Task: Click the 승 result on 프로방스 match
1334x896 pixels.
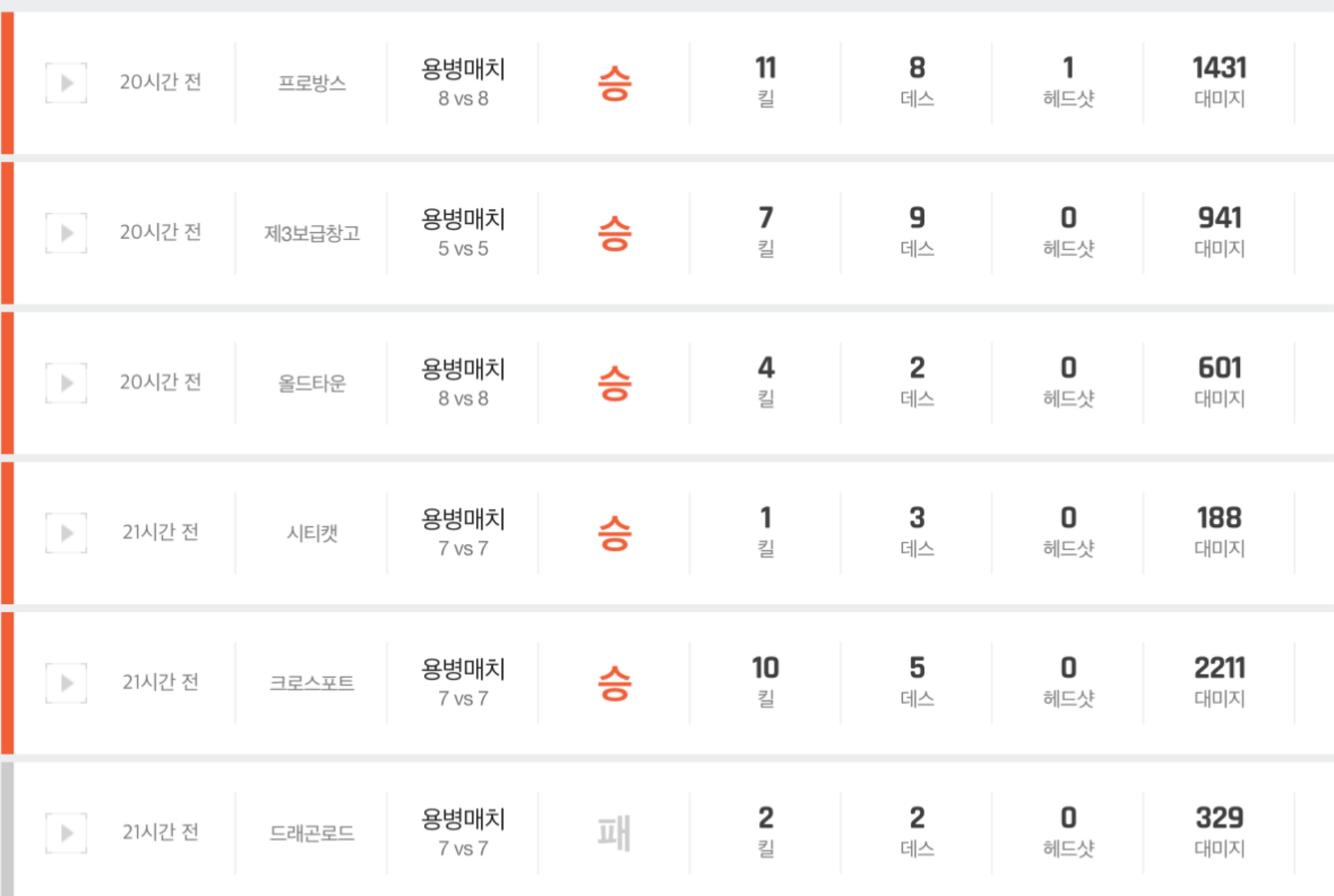Action: tap(614, 83)
